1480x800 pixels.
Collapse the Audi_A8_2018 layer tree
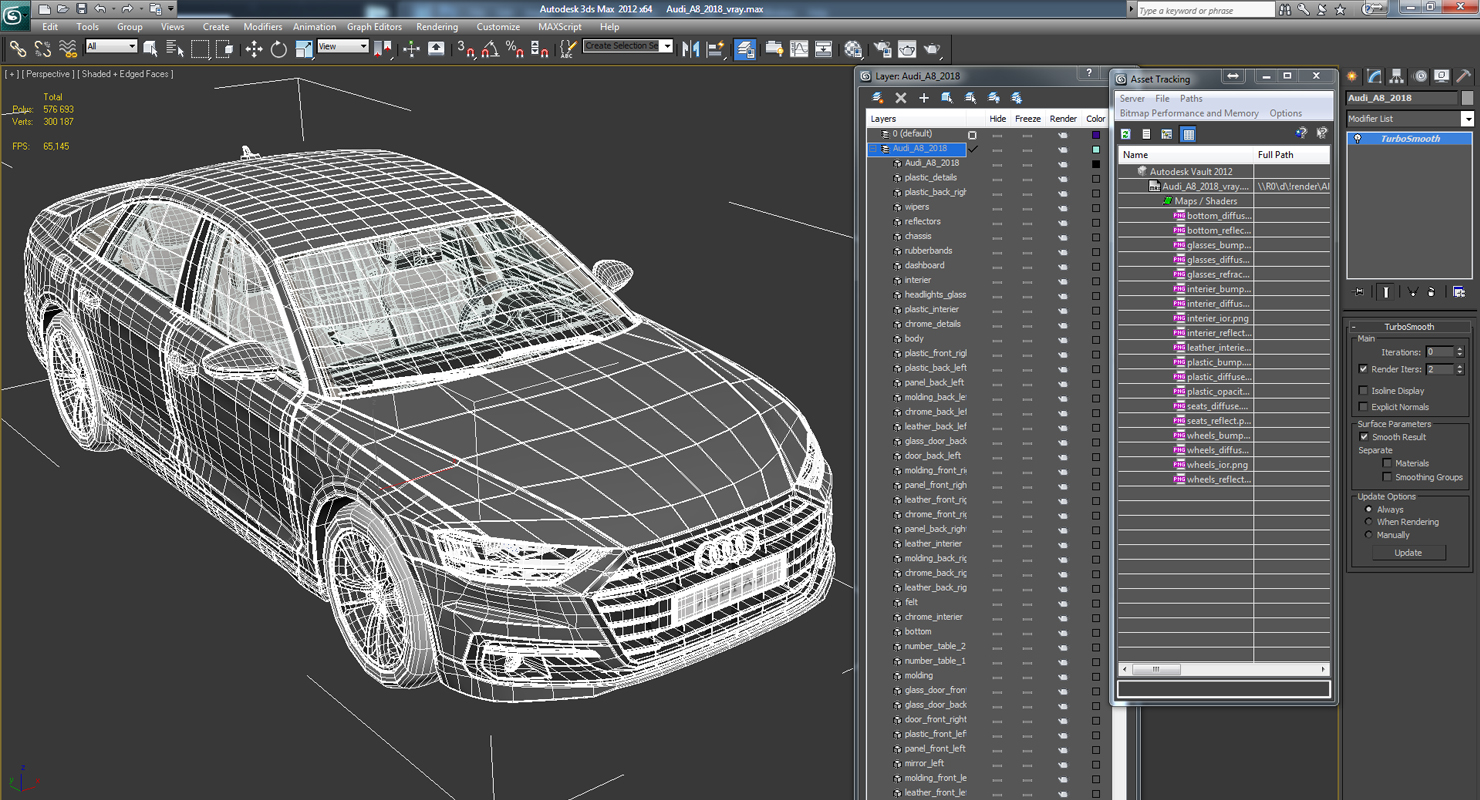pyautogui.click(x=873, y=149)
